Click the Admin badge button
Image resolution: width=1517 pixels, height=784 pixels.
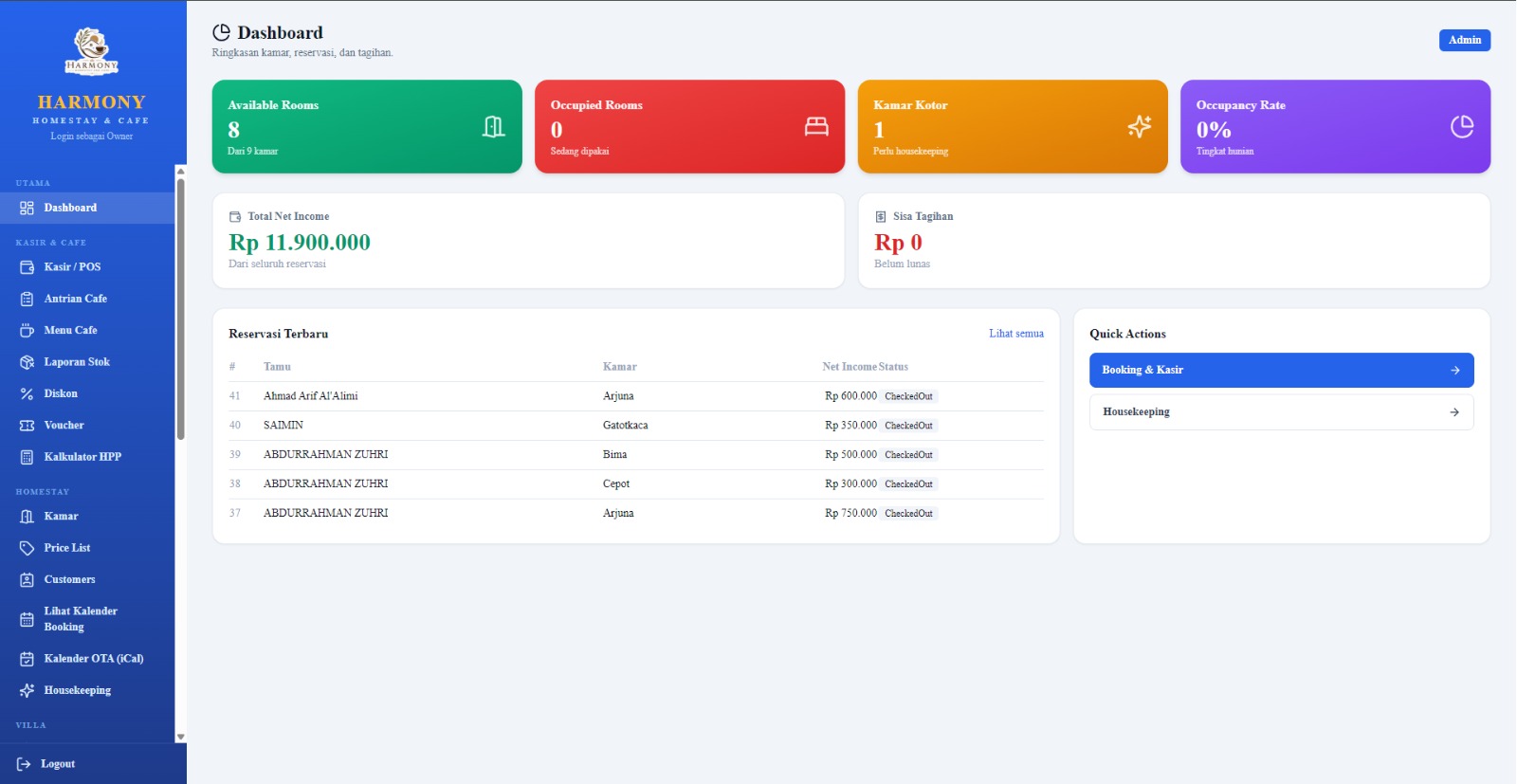[x=1465, y=40]
